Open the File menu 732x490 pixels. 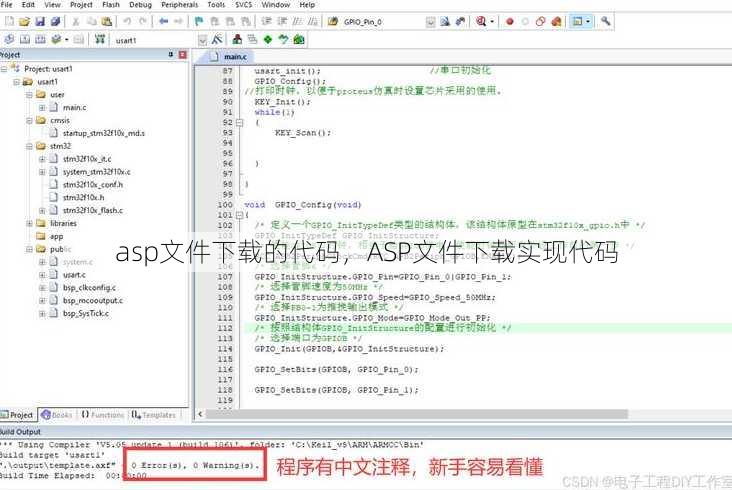point(7,5)
